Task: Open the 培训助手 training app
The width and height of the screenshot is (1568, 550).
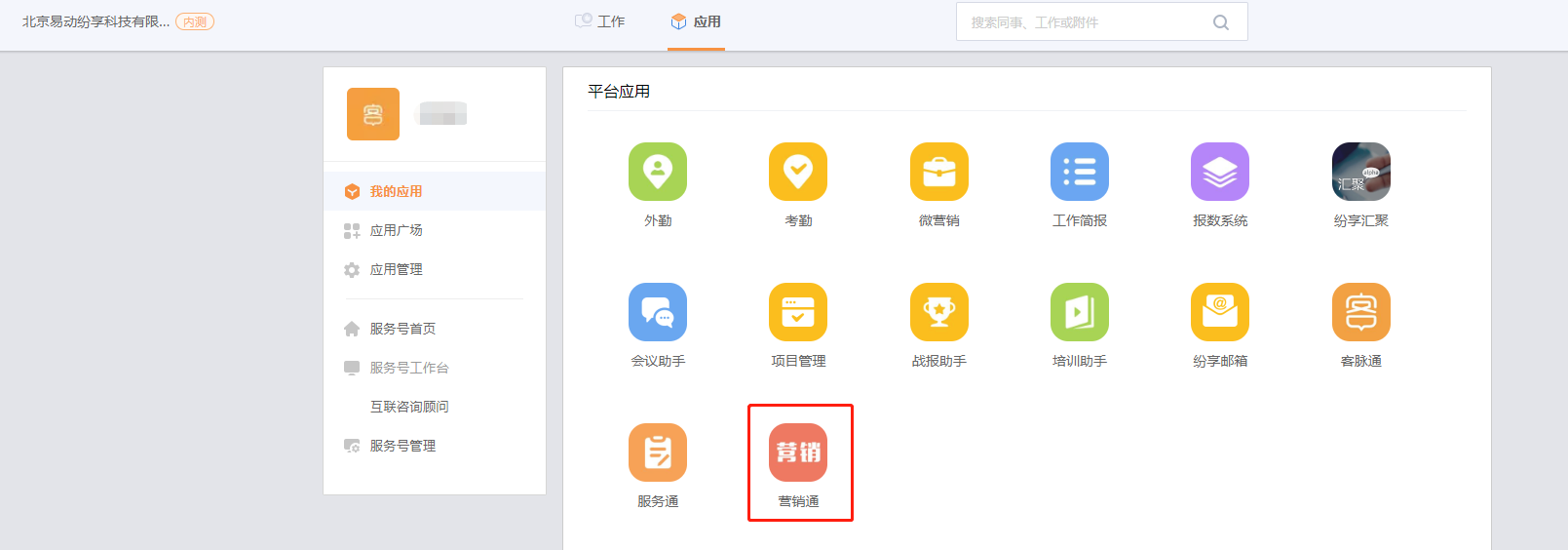Action: (x=1079, y=312)
